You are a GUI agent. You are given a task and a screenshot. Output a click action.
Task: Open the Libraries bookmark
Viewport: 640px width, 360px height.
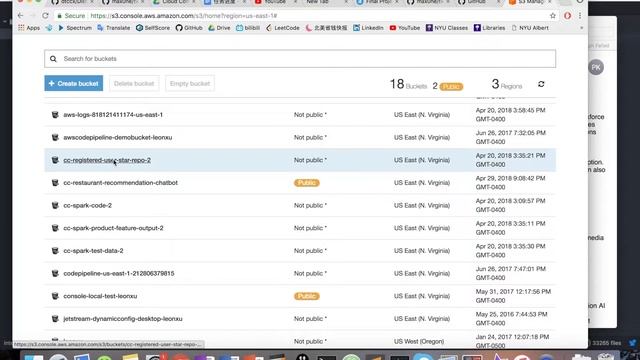click(489, 28)
